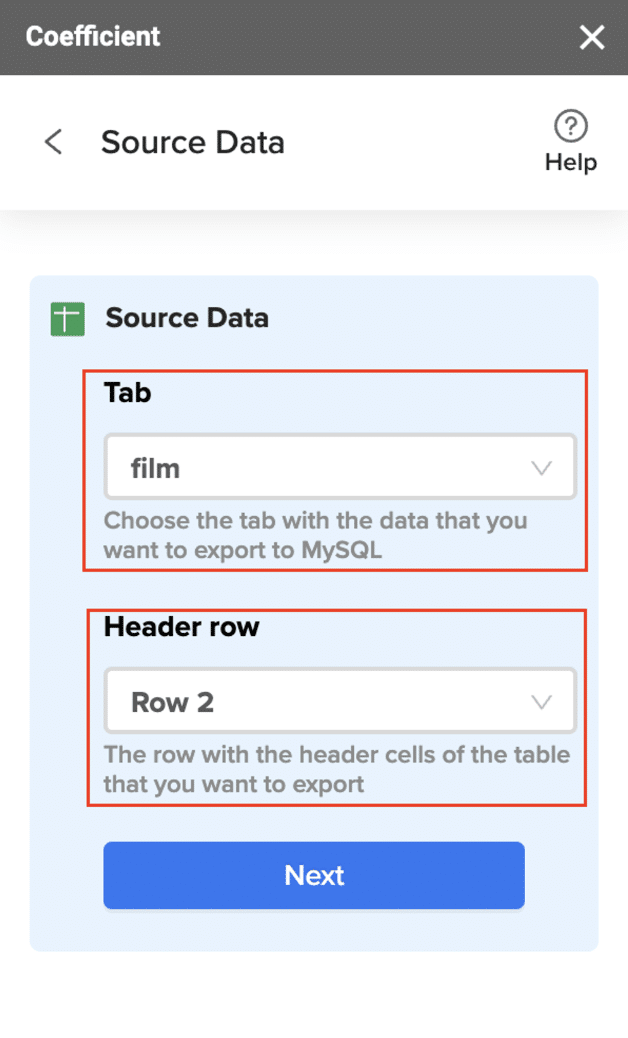Open the Header row dropdown showing Row 2
Image resolution: width=628 pixels, height=1038 pixels.
(x=340, y=702)
